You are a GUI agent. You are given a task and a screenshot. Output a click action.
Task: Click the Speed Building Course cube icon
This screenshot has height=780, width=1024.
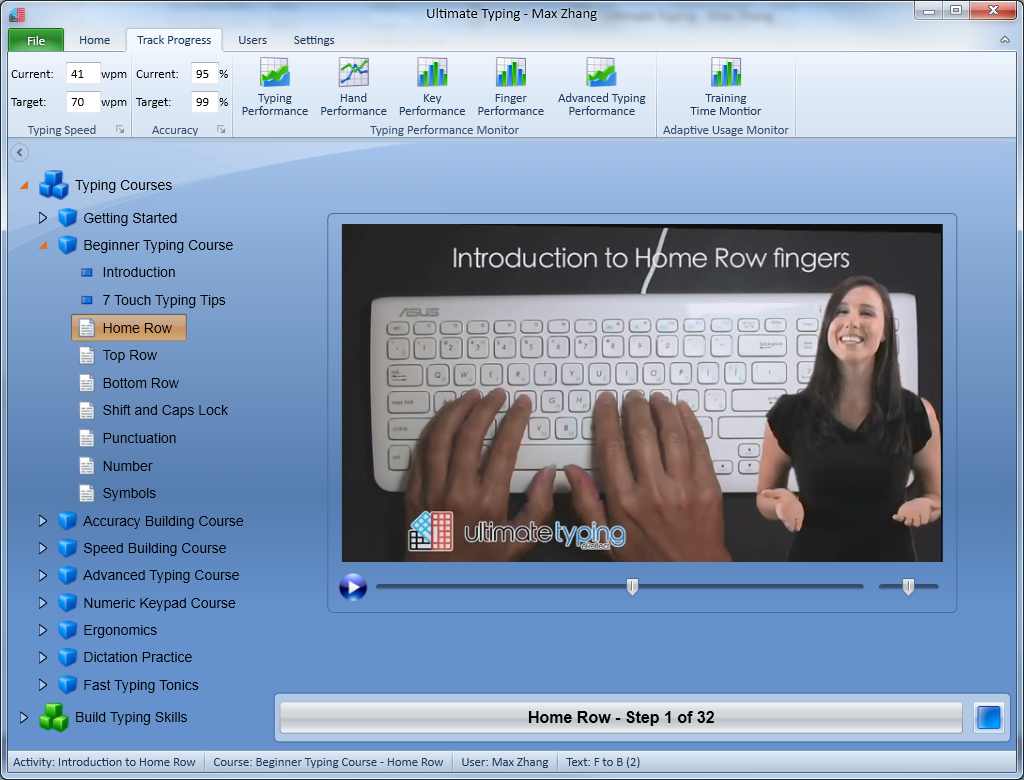point(68,548)
